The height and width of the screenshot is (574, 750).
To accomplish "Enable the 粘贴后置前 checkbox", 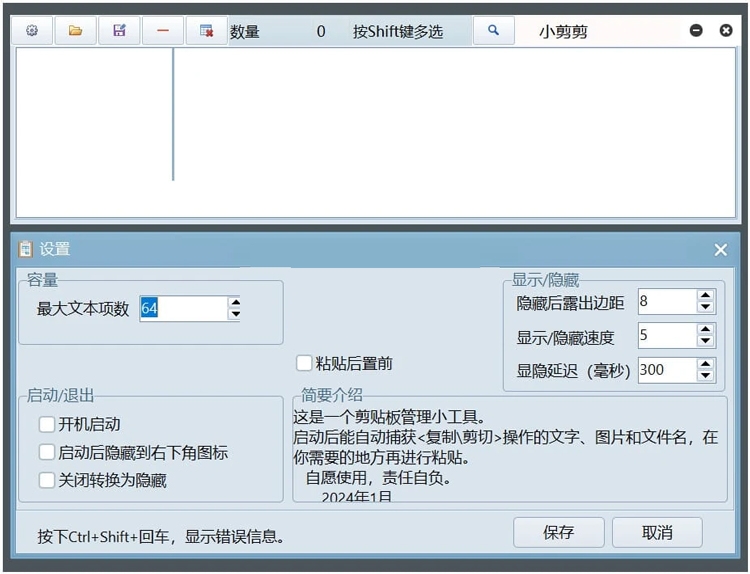I will (x=304, y=364).
